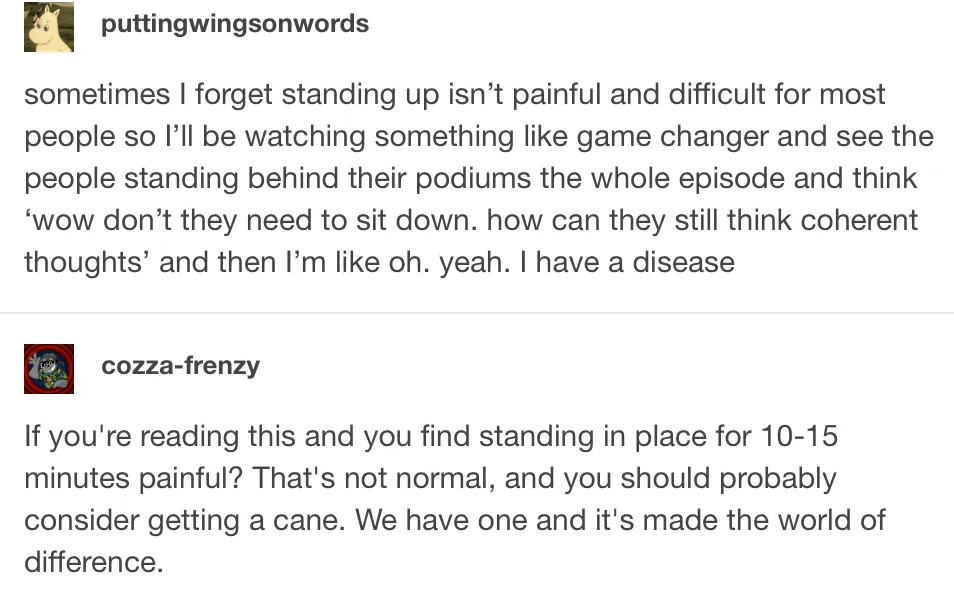This screenshot has height=604, width=954.
Task: Visit the cozza-frenzy blog username
Action: click(181, 366)
